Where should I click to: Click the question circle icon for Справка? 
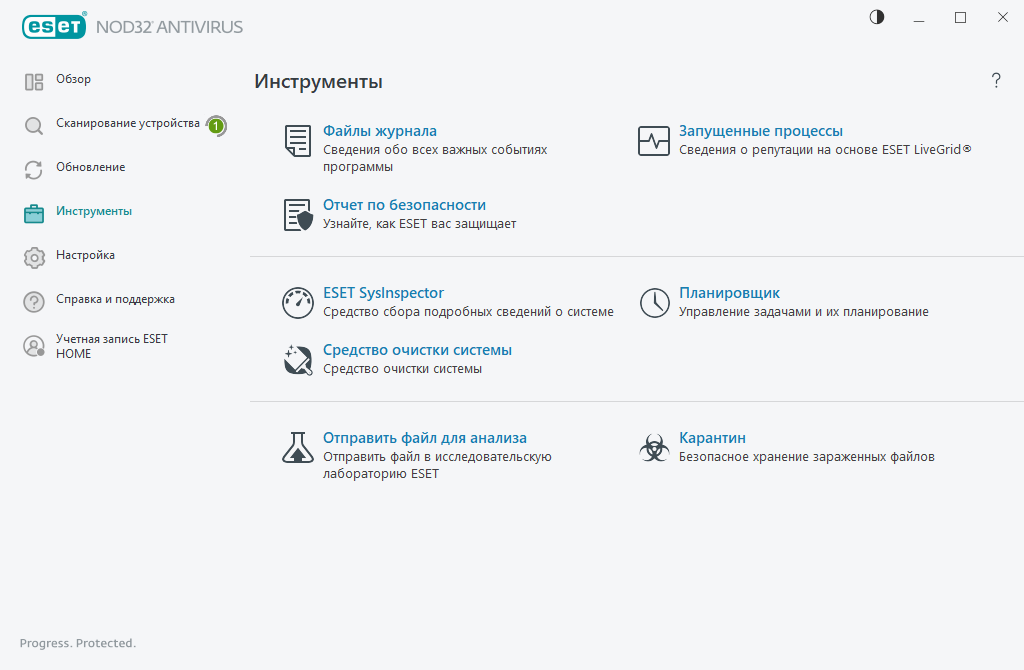click(x=34, y=302)
